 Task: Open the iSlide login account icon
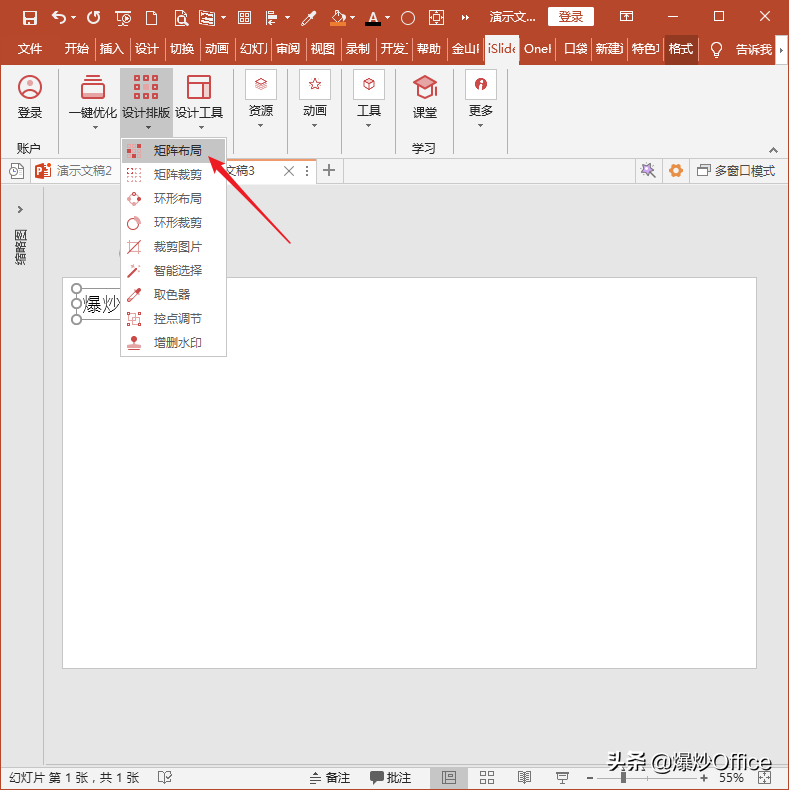point(30,98)
